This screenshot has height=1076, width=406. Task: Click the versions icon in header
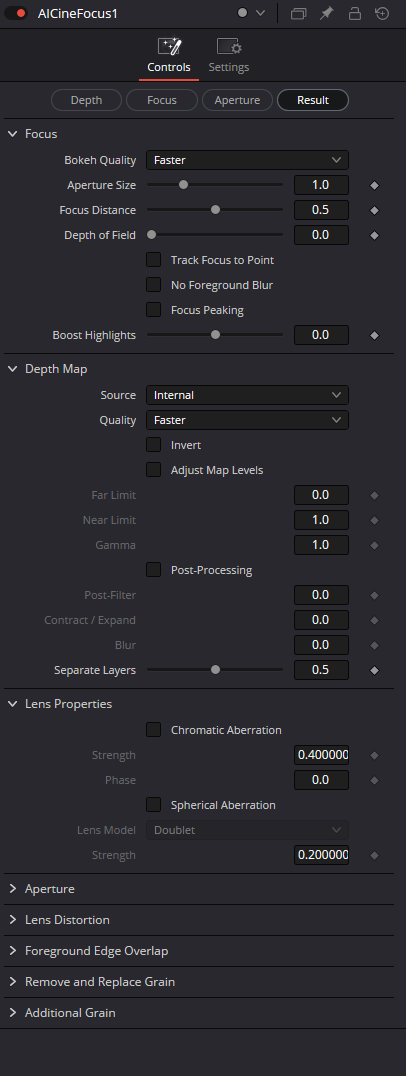coord(298,13)
